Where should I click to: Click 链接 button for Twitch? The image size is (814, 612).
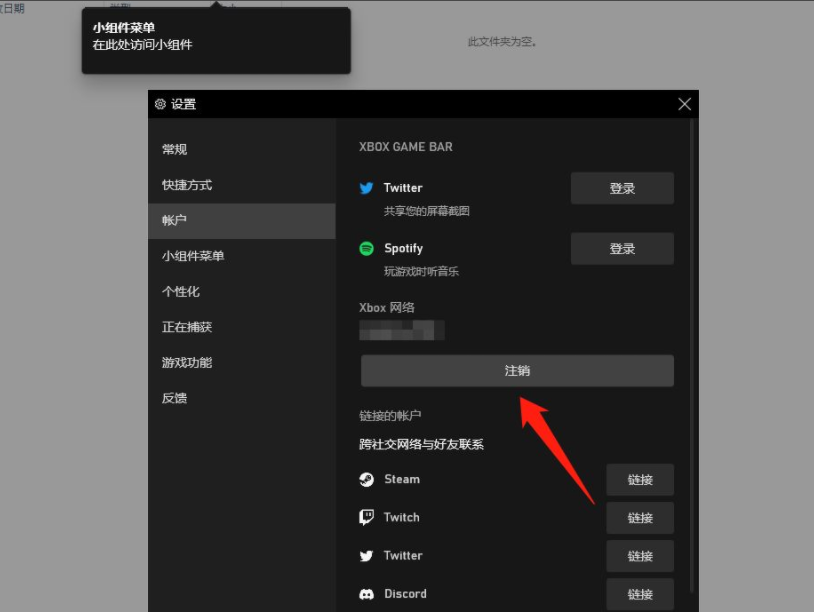coord(640,518)
